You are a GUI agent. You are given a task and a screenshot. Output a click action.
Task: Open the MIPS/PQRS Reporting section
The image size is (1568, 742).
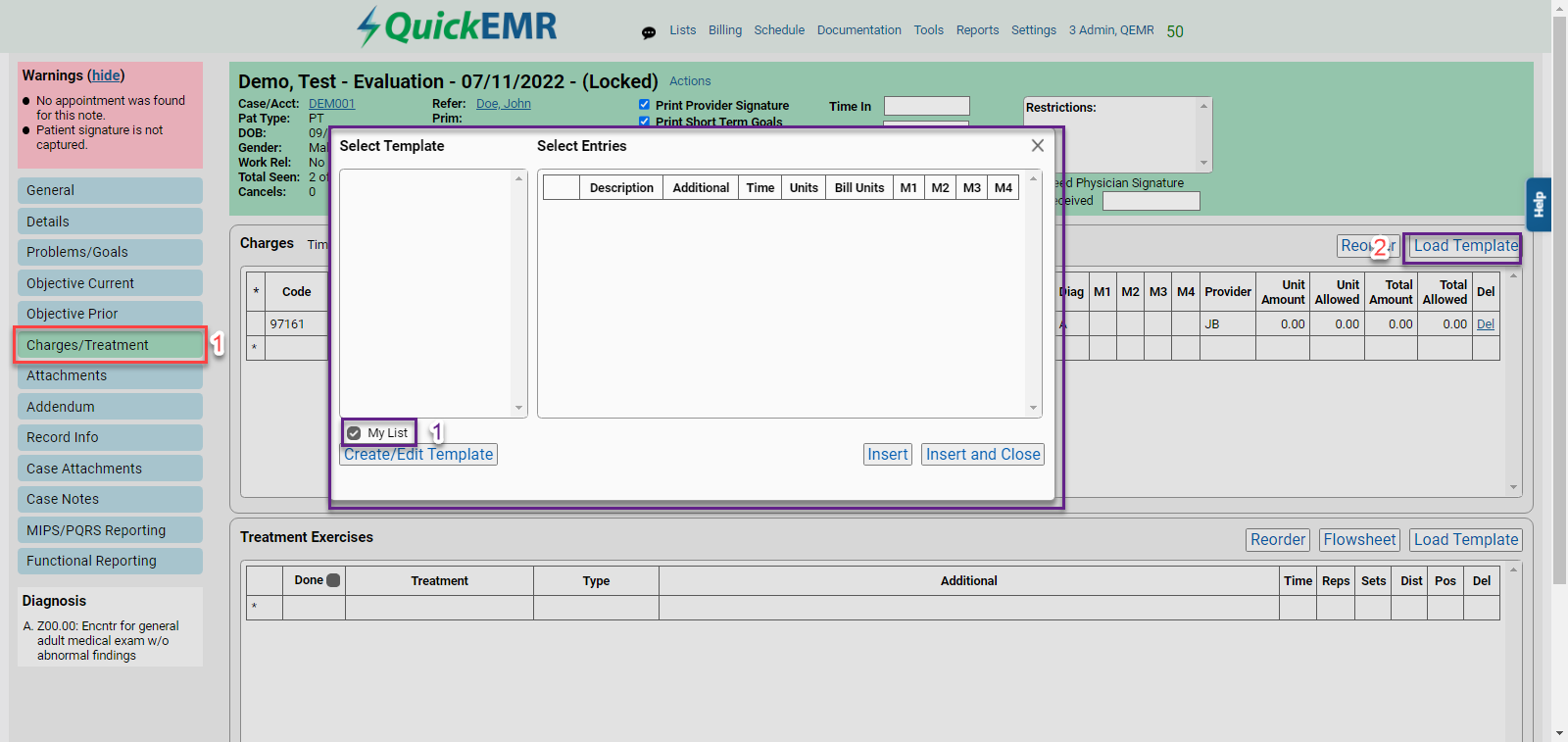[x=110, y=530]
